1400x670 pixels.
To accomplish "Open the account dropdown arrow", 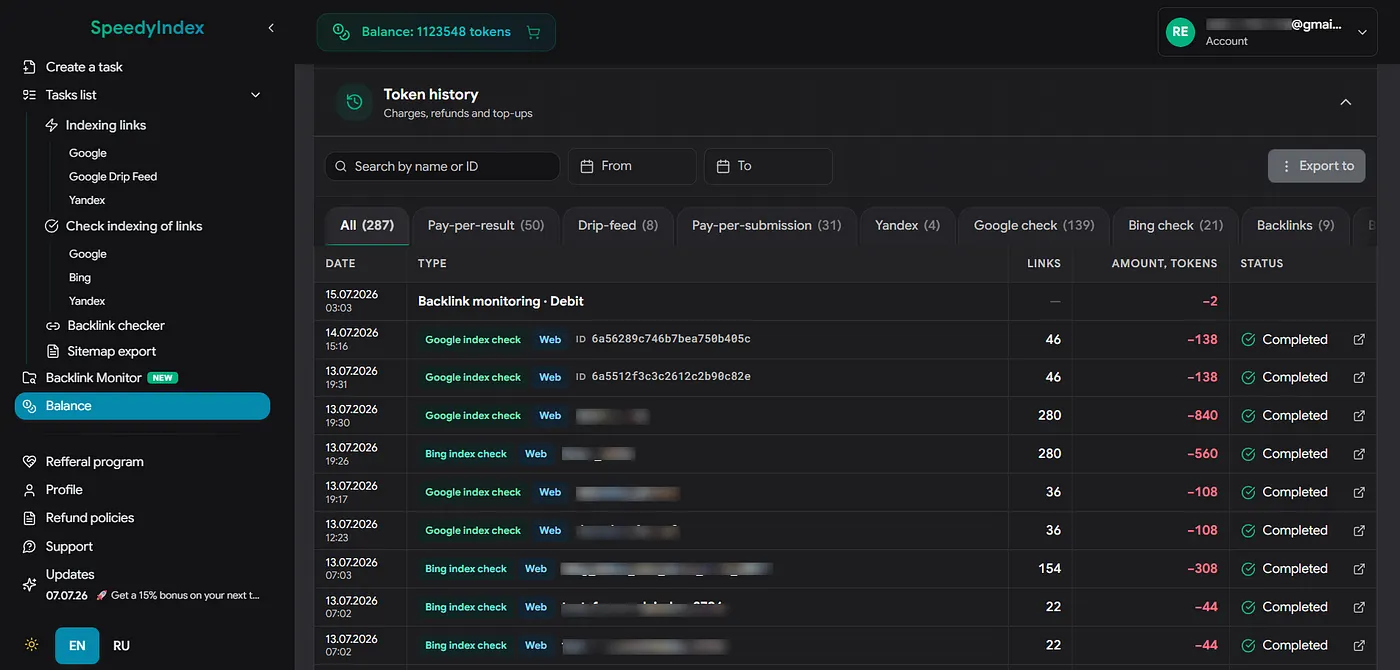I will [1361, 32].
